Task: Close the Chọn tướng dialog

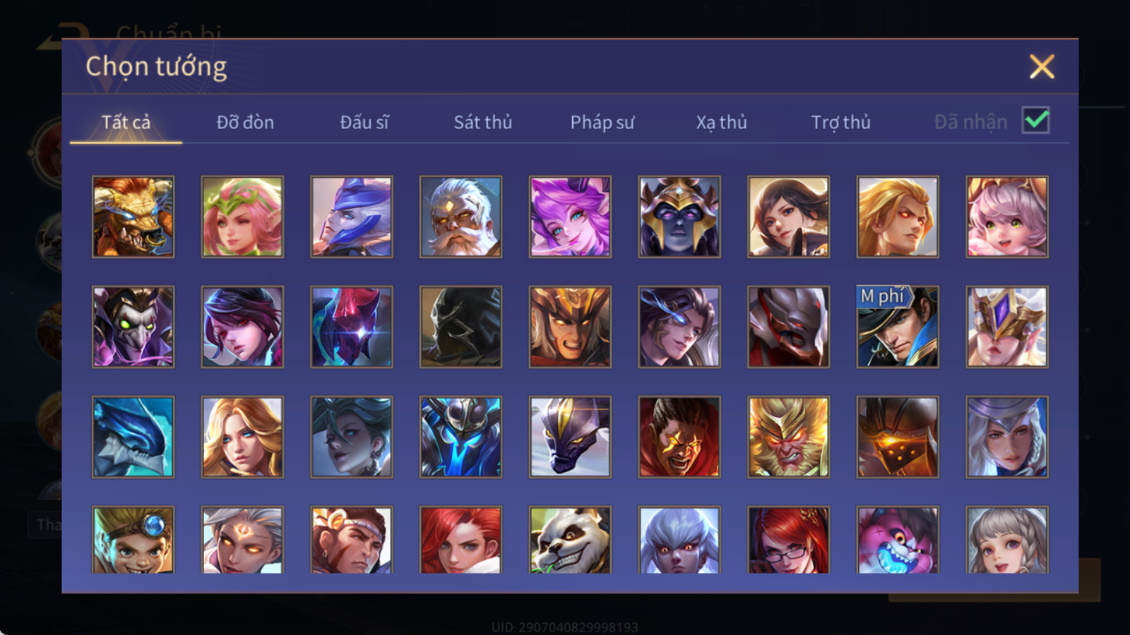Action: 1041,66
